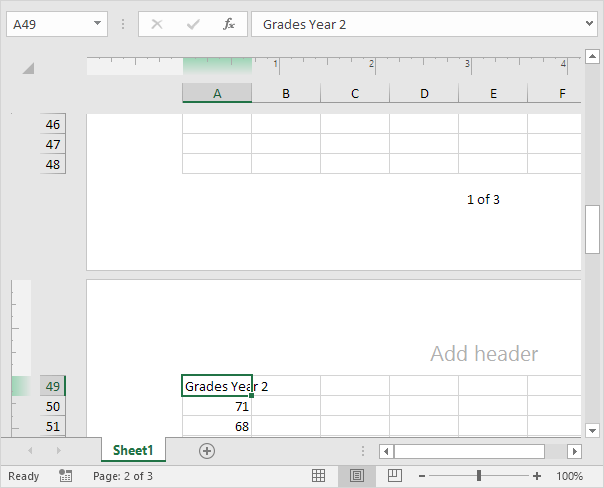Viewport: 604px width, 488px height.
Task: Add a new sheet with plus icon
Action: point(207,451)
